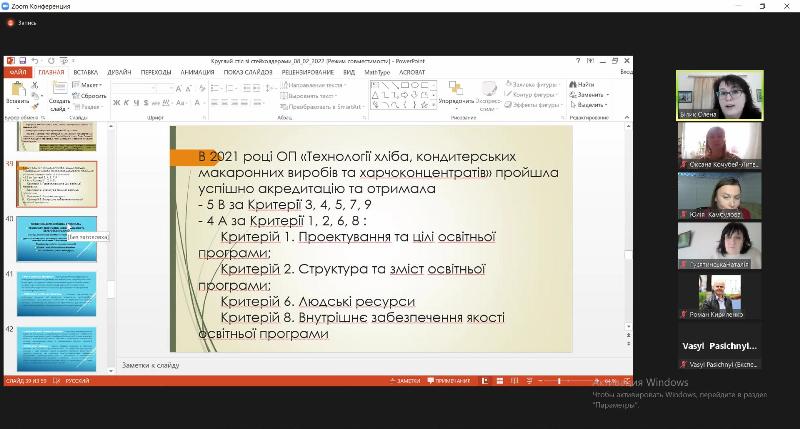
Task: Click the Сбросить reset button
Action: click(90, 96)
